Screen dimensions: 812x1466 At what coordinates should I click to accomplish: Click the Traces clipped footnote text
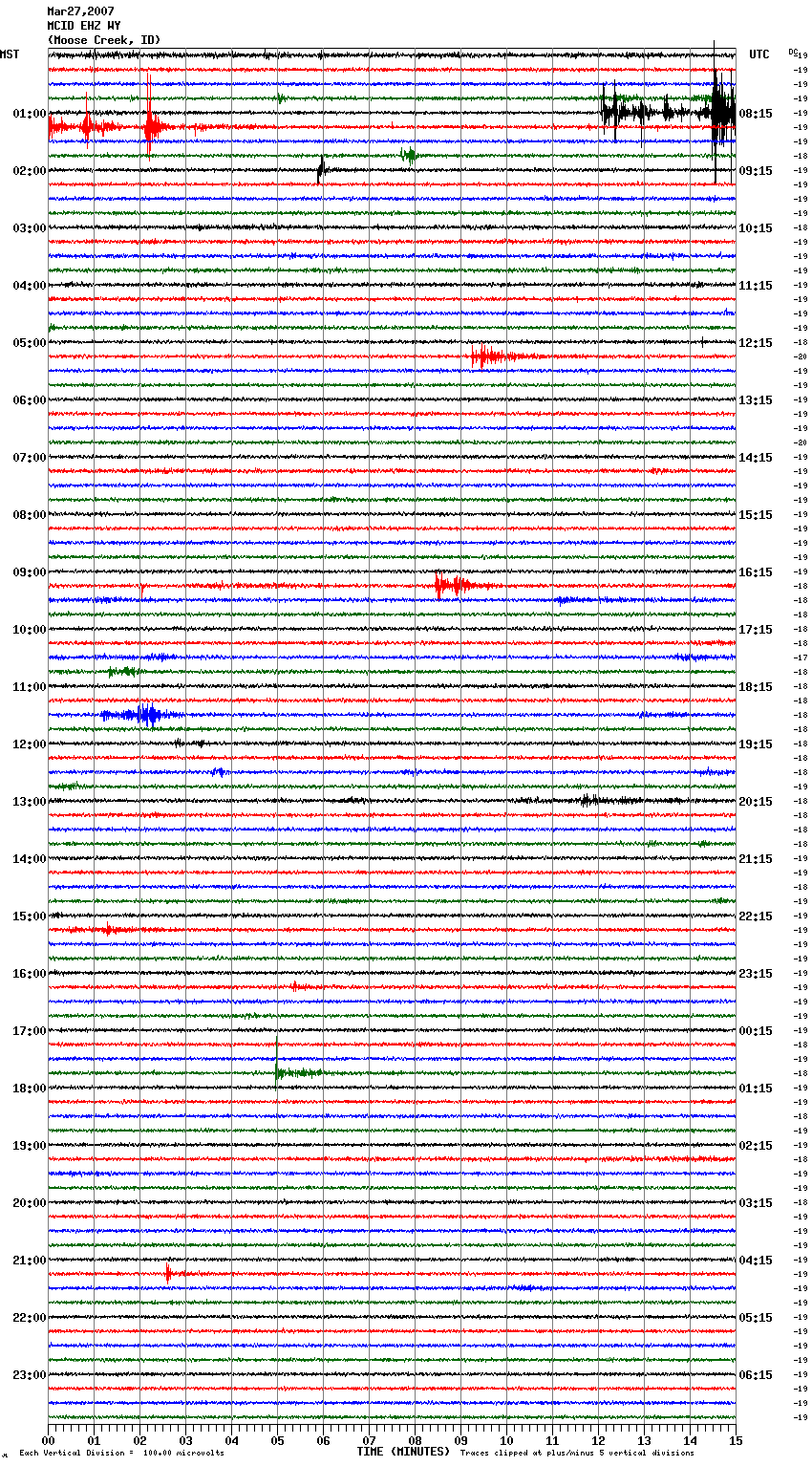[577, 1453]
